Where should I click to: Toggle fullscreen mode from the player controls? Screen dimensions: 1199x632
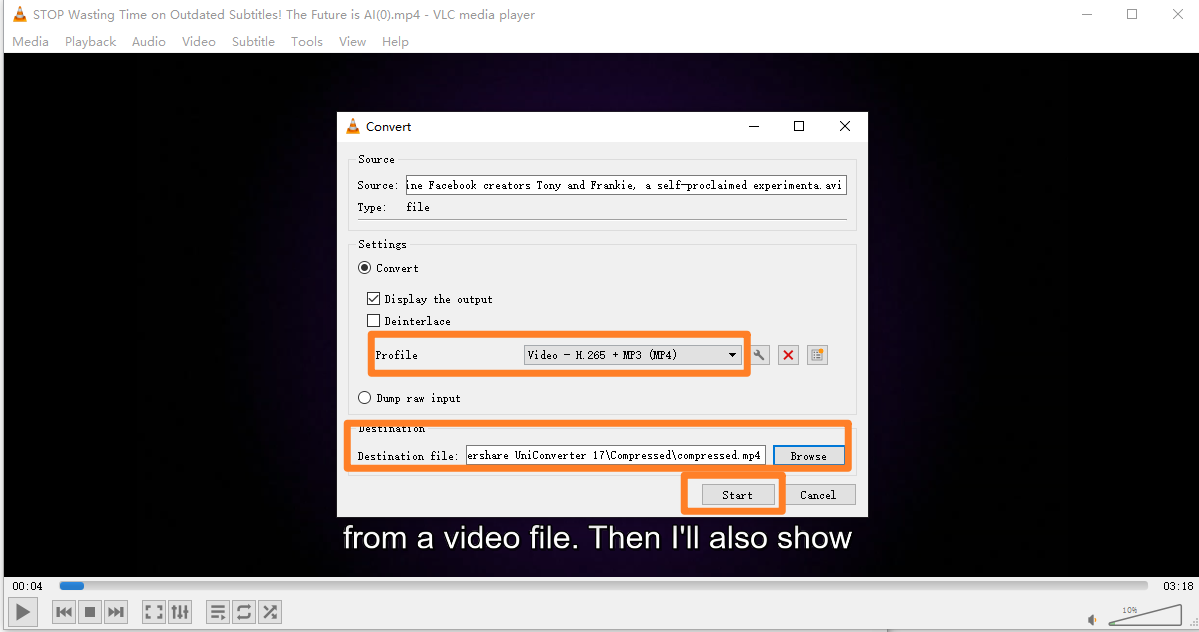pyautogui.click(x=153, y=611)
